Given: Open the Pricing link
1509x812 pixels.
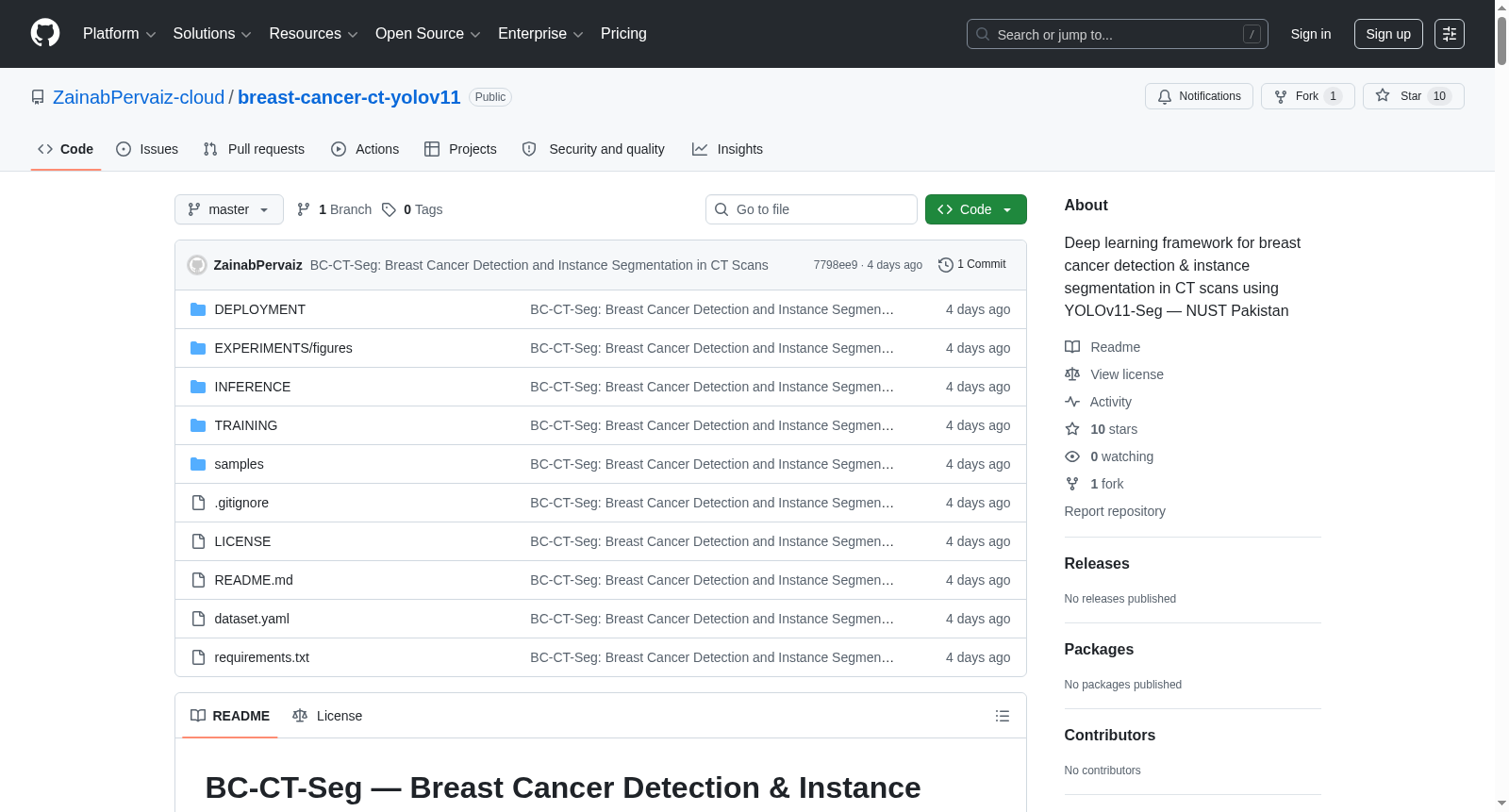Looking at the screenshot, I should [x=623, y=34].
